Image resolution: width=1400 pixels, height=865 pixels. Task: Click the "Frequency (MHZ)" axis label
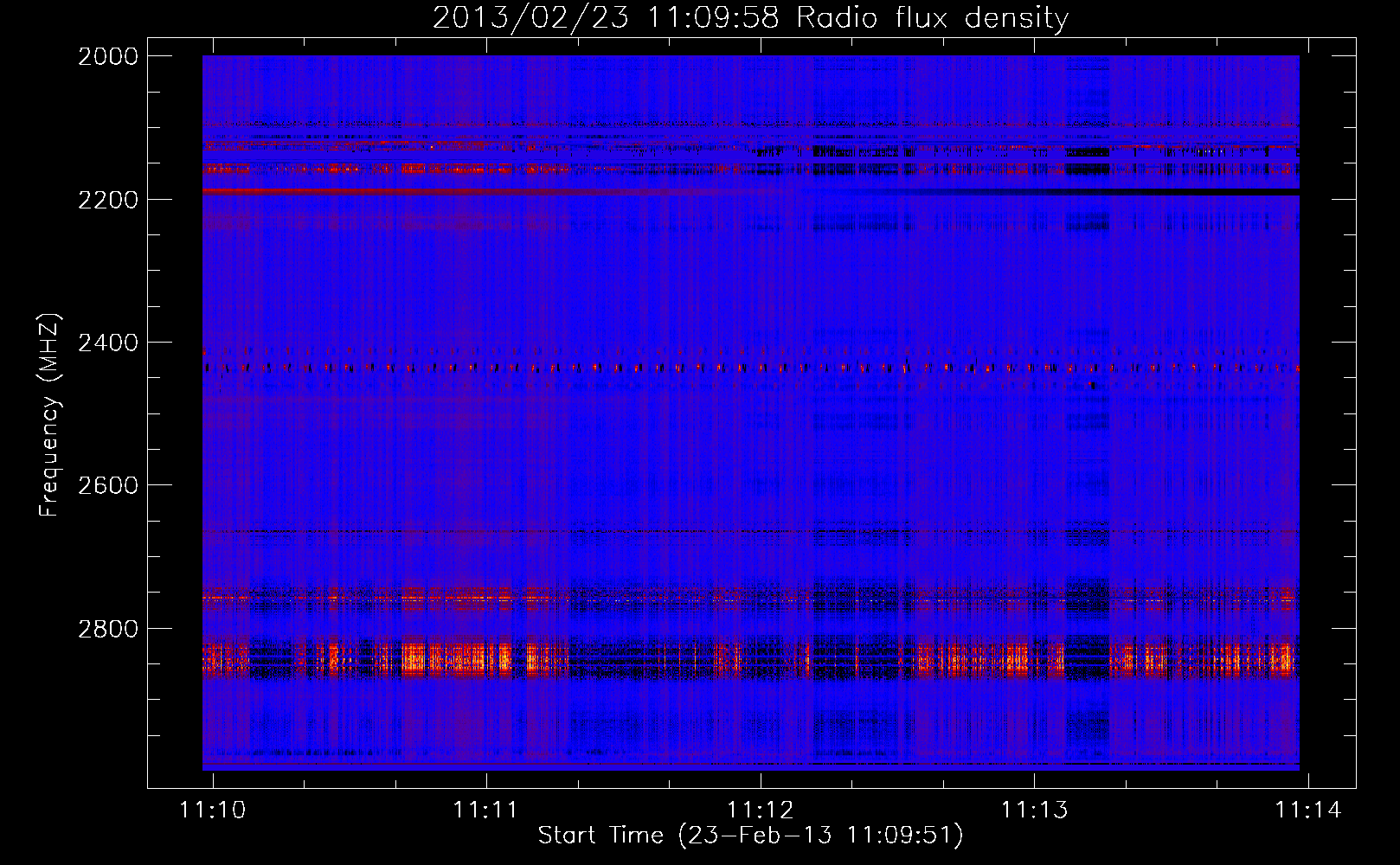pyautogui.click(x=49, y=415)
